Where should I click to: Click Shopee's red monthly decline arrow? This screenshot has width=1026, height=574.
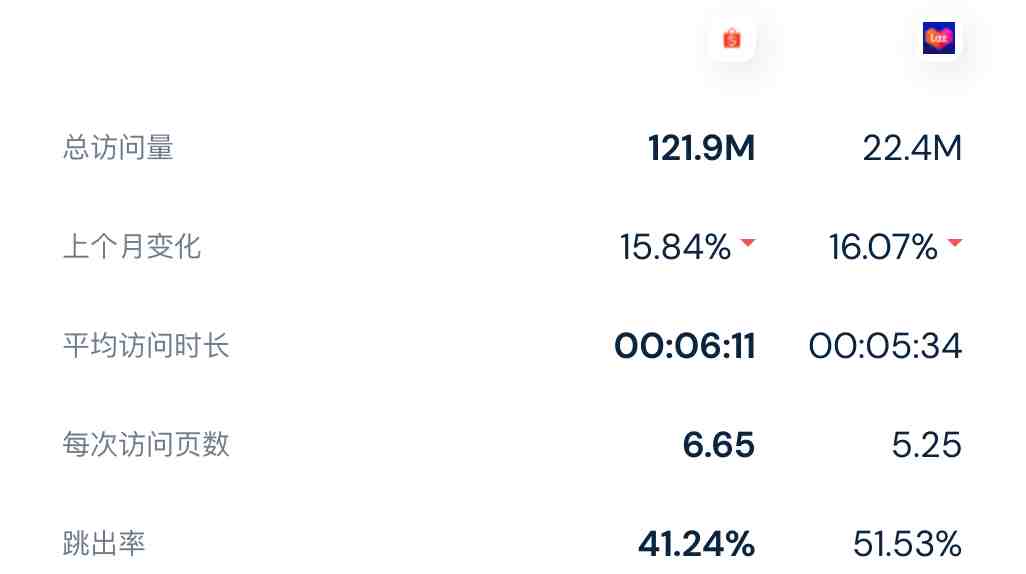point(748,243)
